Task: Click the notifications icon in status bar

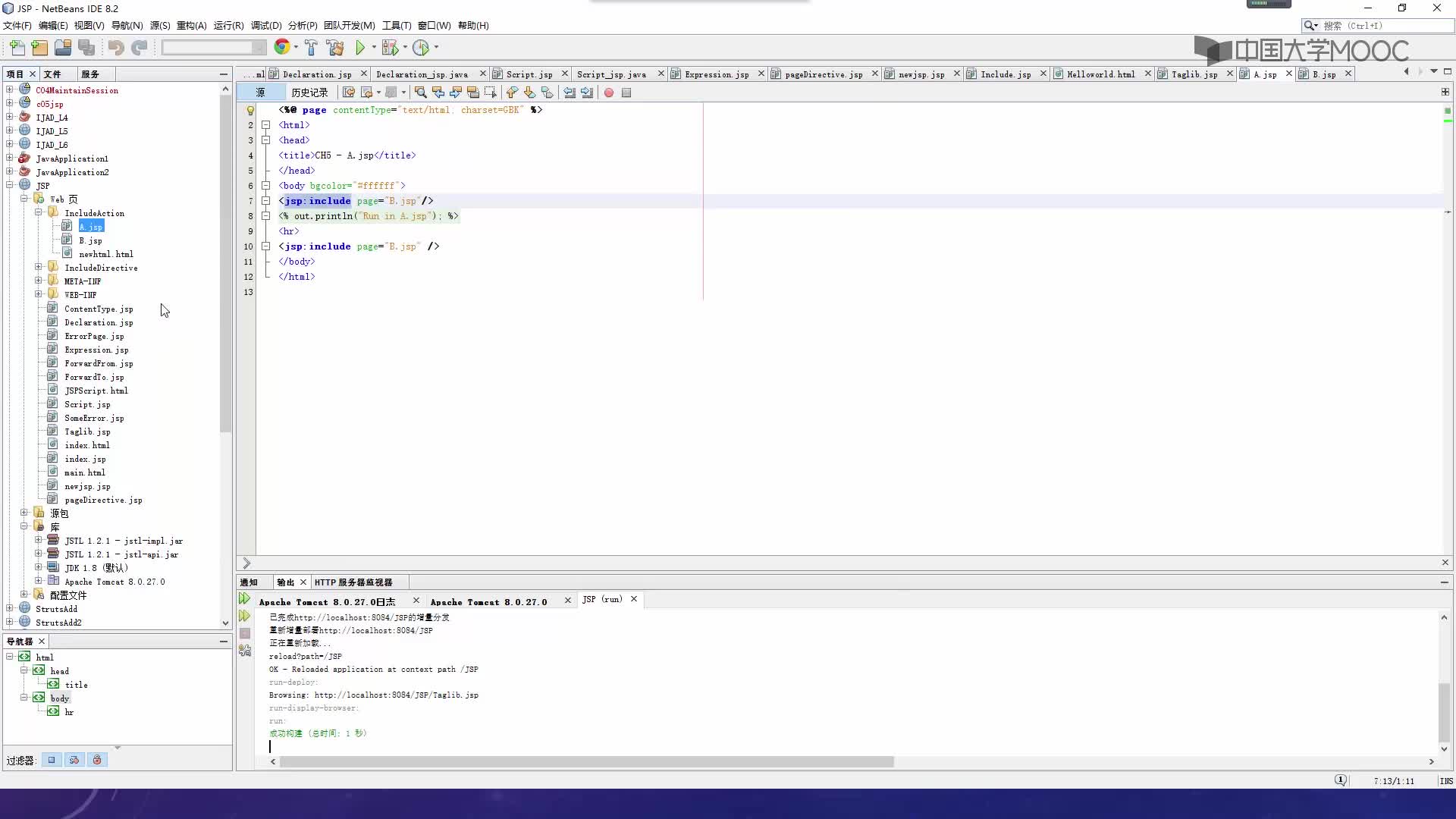Action: [x=1341, y=780]
